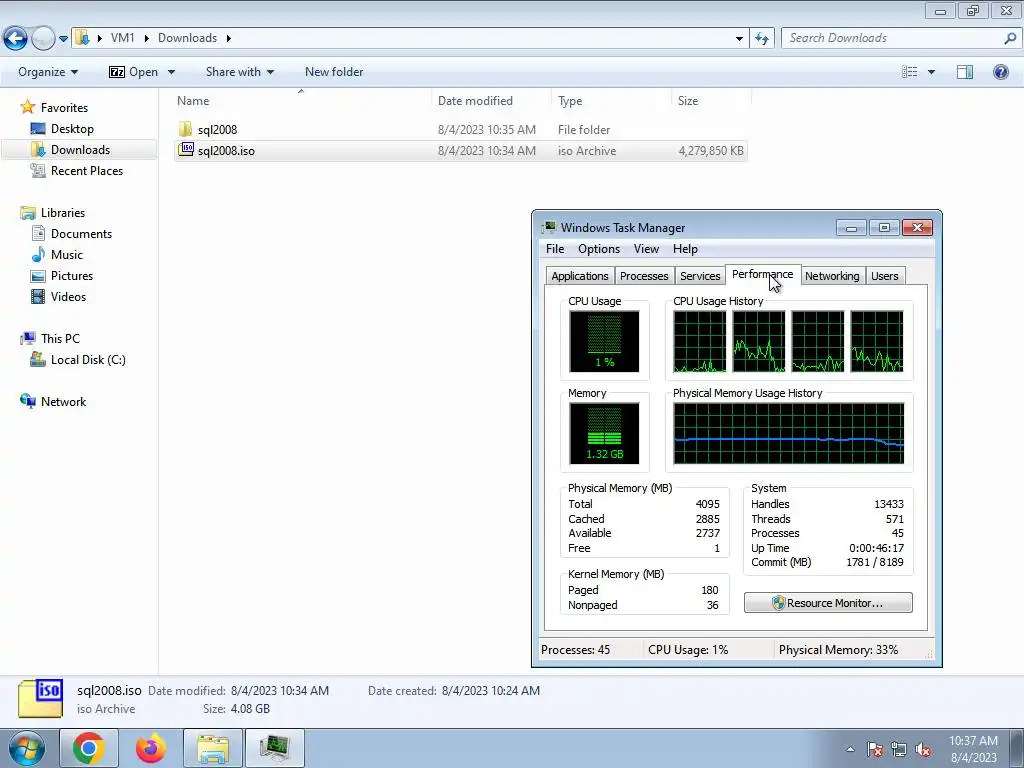Click the muted volume tray icon
The height and width of the screenshot is (768, 1024).
pyautogui.click(x=923, y=750)
